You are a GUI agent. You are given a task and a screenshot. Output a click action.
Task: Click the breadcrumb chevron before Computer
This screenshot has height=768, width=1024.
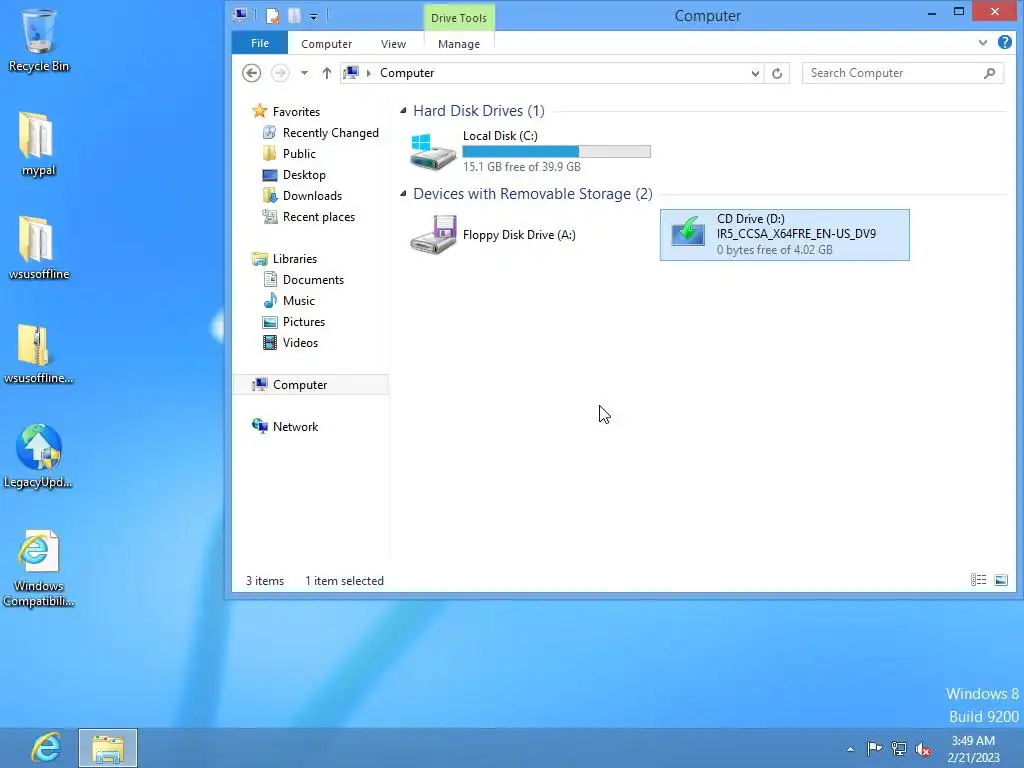click(369, 73)
